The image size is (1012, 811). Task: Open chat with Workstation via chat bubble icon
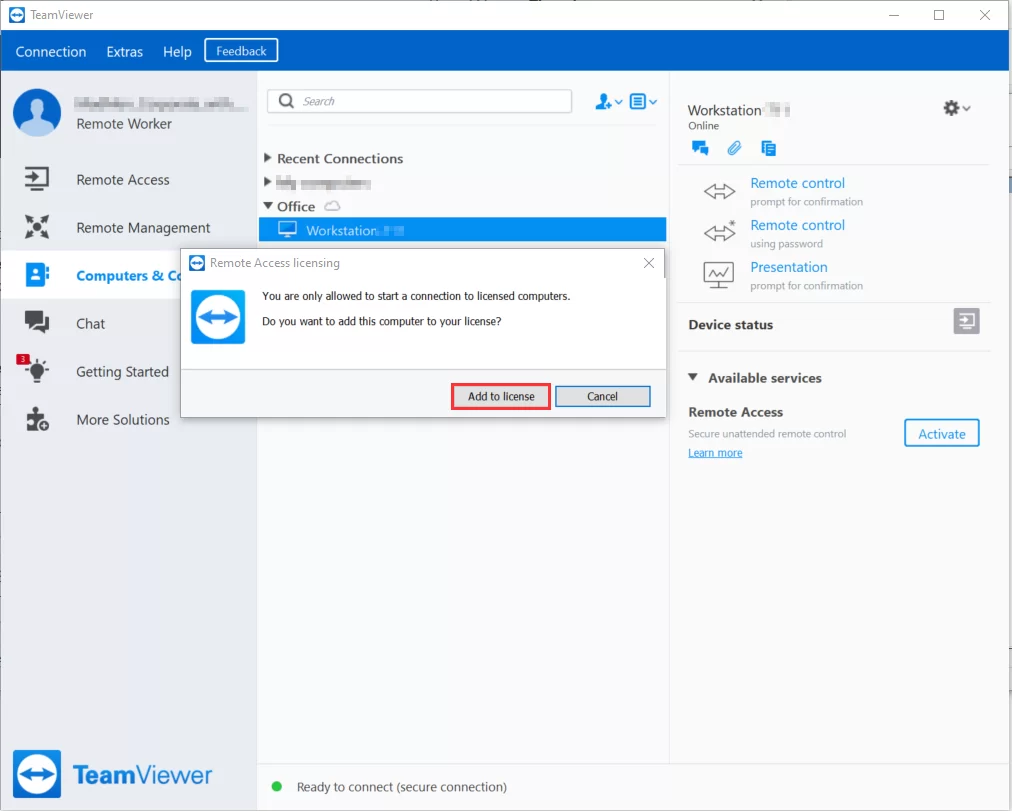tap(700, 148)
